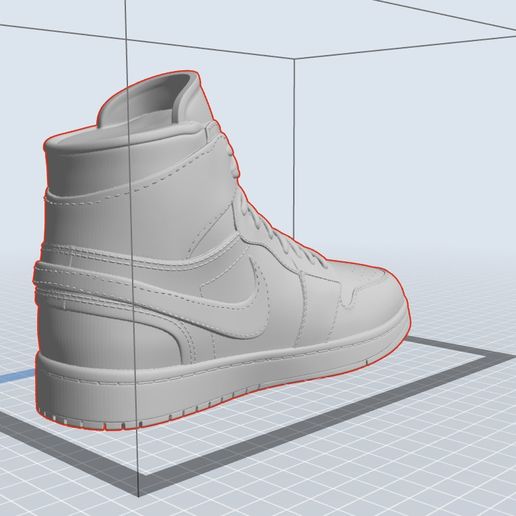Click the back vertical edge of the build volume
Screen dimensions: 516x516
tap(294, 147)
